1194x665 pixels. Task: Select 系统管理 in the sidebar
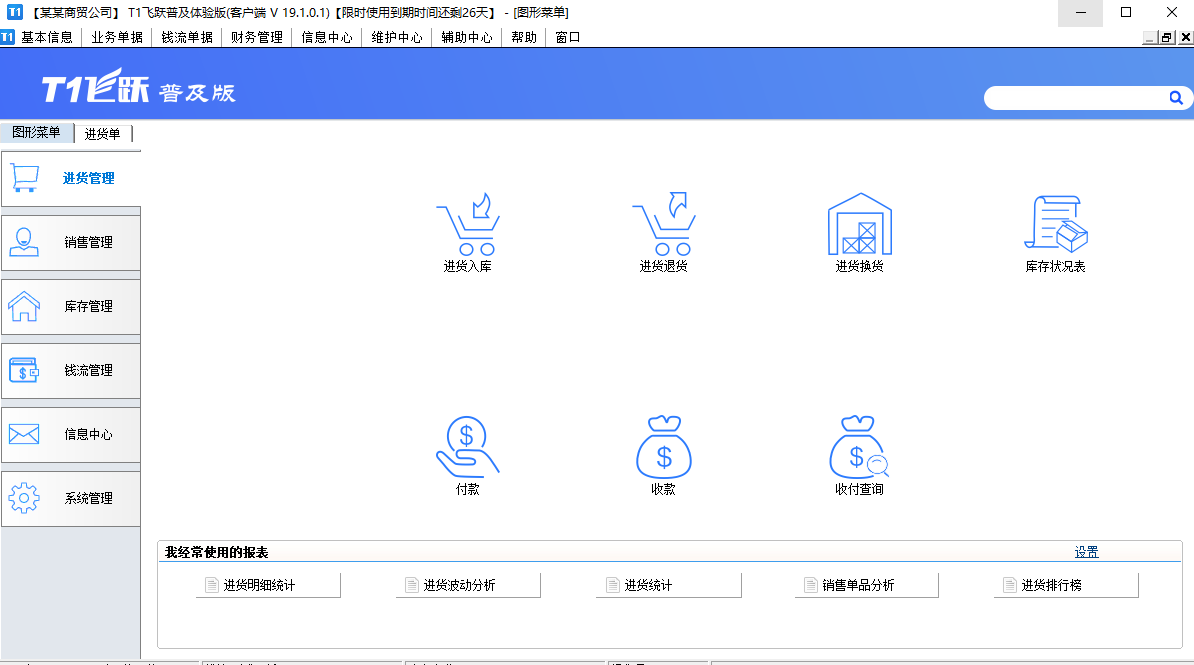point(71,498)
